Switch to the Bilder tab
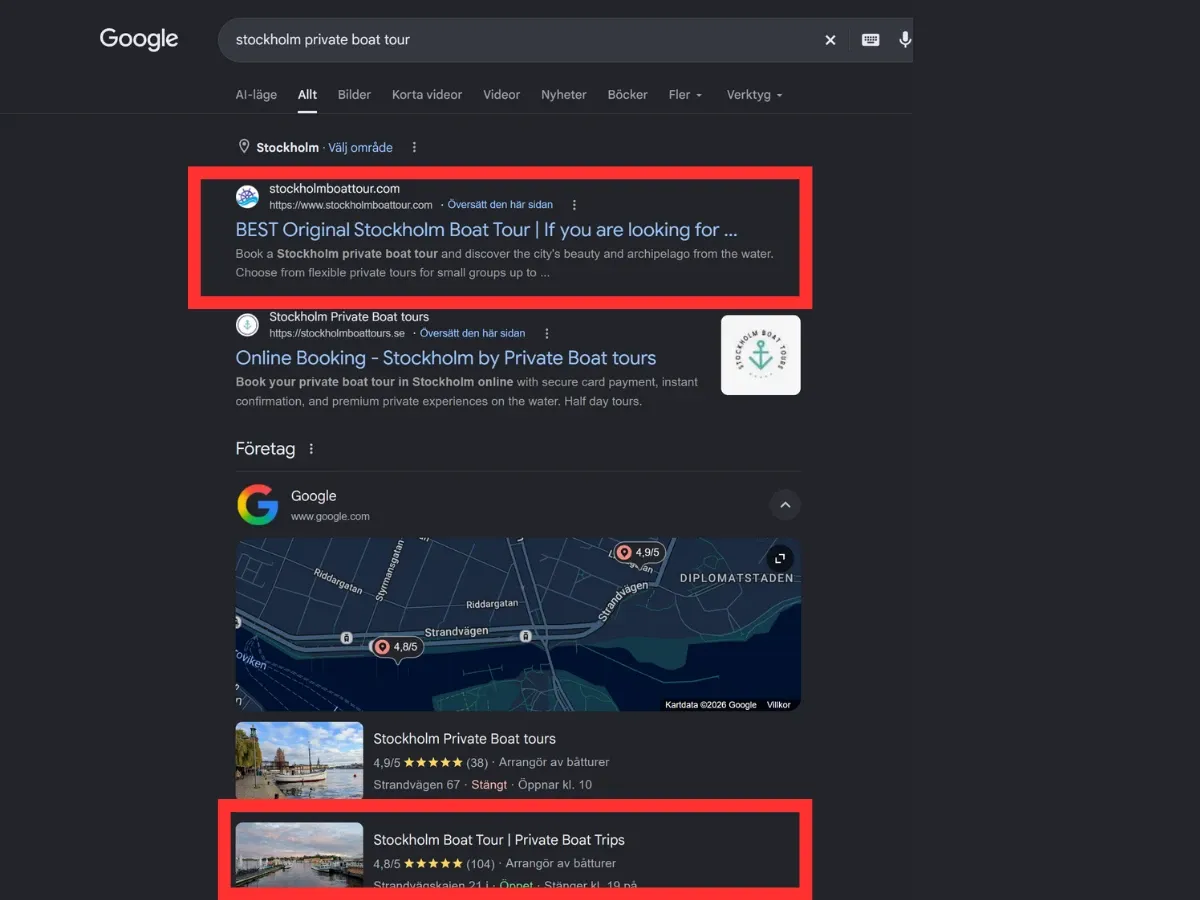The height and width of the screenshot is (900, 1200). tap(354, 95)
